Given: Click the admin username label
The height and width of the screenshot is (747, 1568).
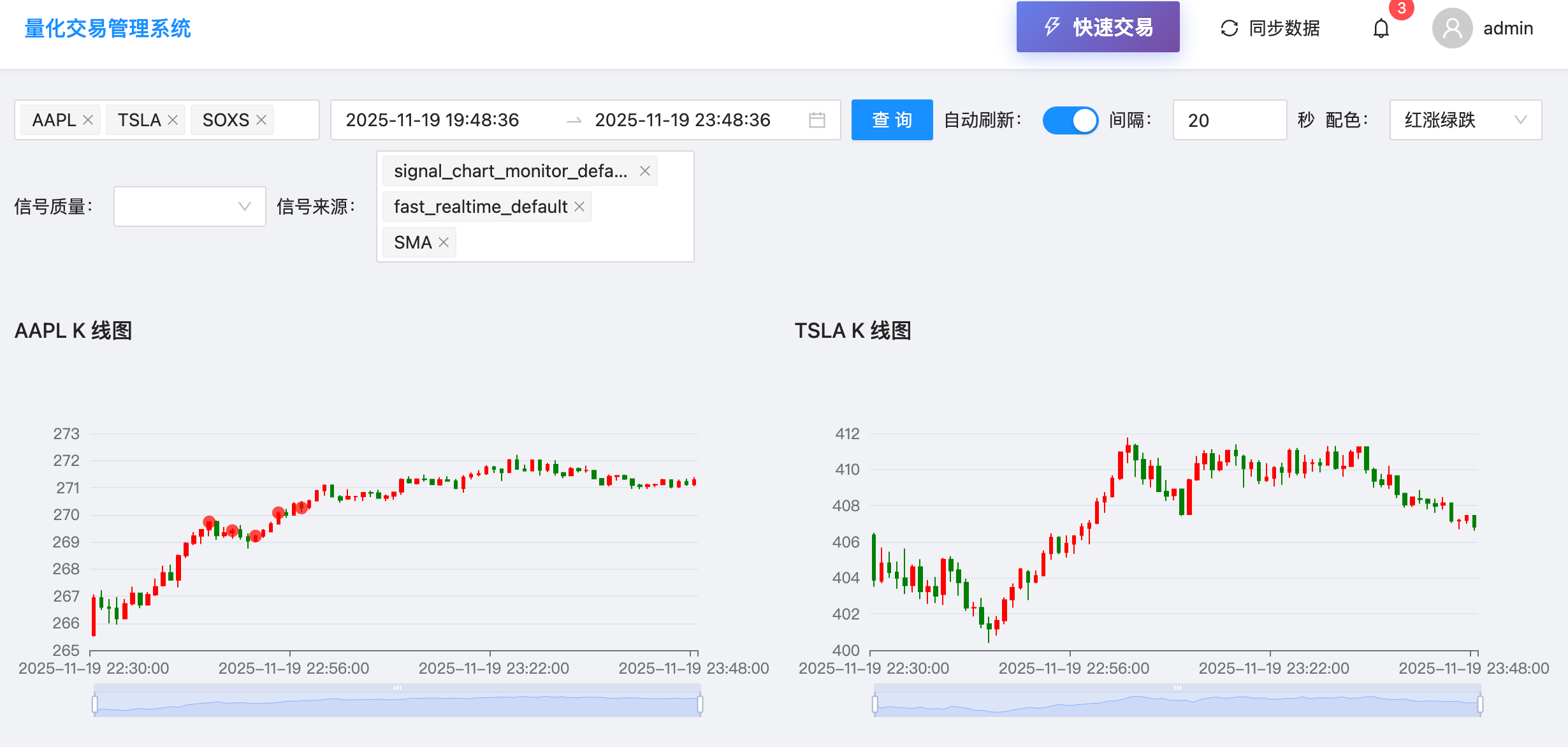Looking at the screenshot, I should coord(1508,29).
